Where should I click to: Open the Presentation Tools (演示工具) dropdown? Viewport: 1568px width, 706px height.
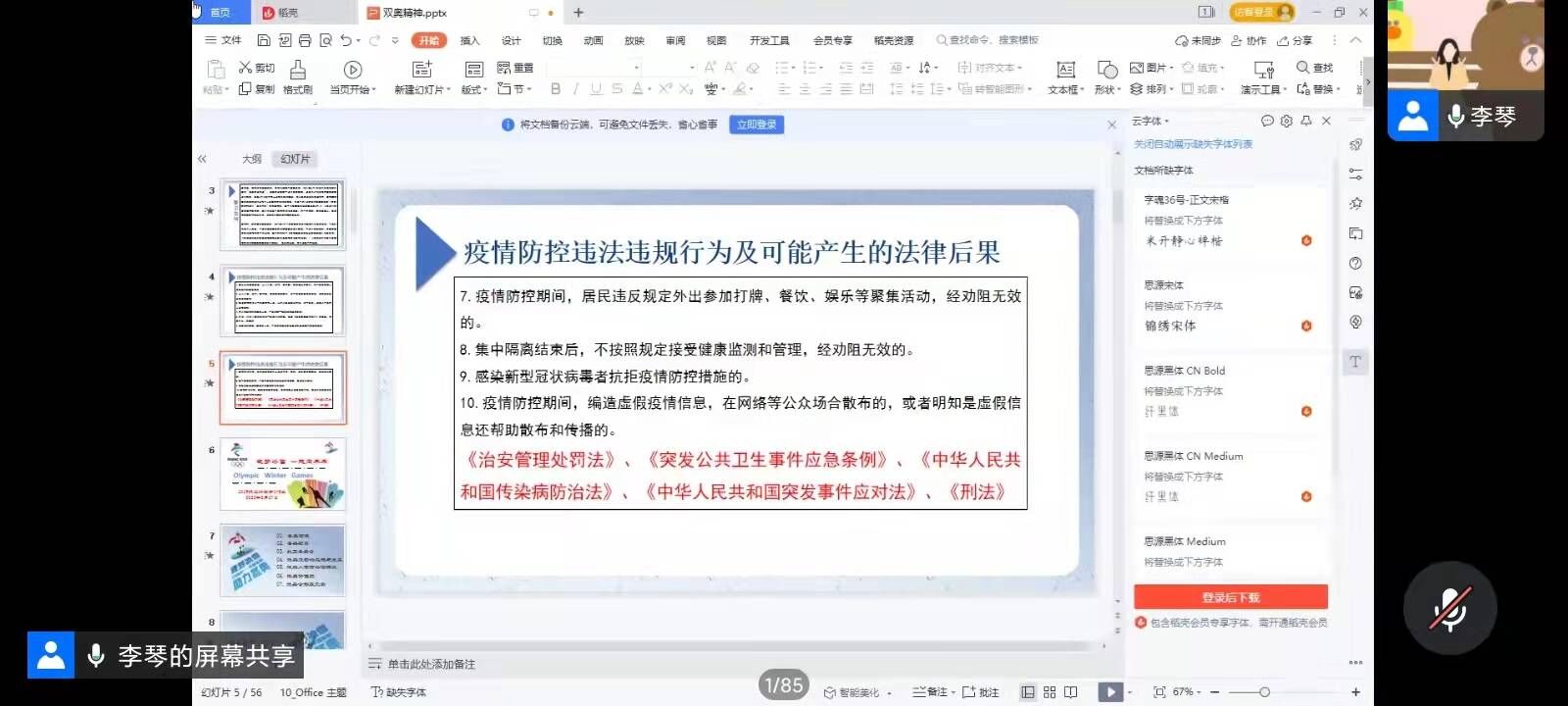1264,89
